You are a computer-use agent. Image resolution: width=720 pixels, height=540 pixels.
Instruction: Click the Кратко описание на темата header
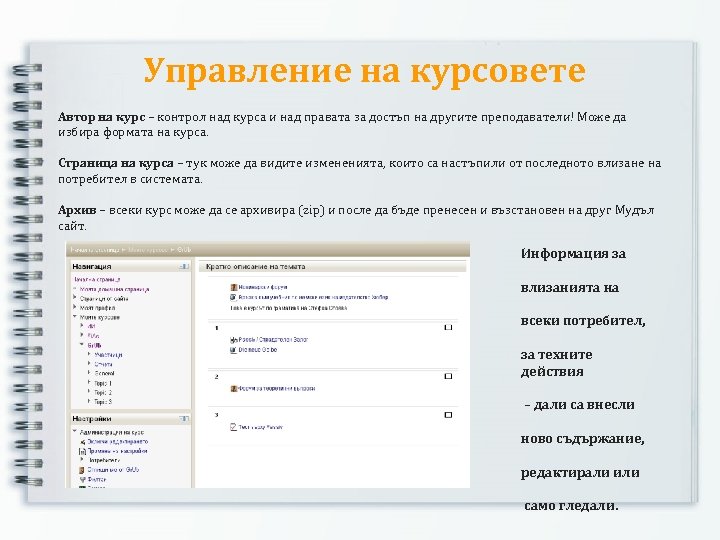(x=255, y=267)
